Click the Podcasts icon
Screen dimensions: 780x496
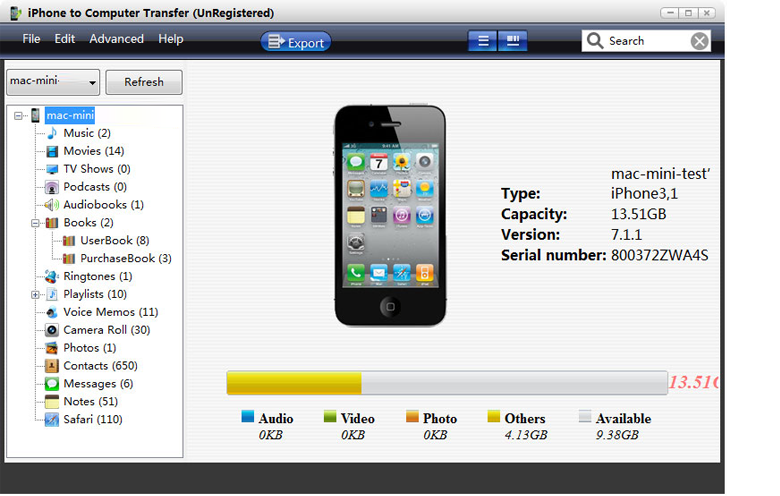pos(52,187)
